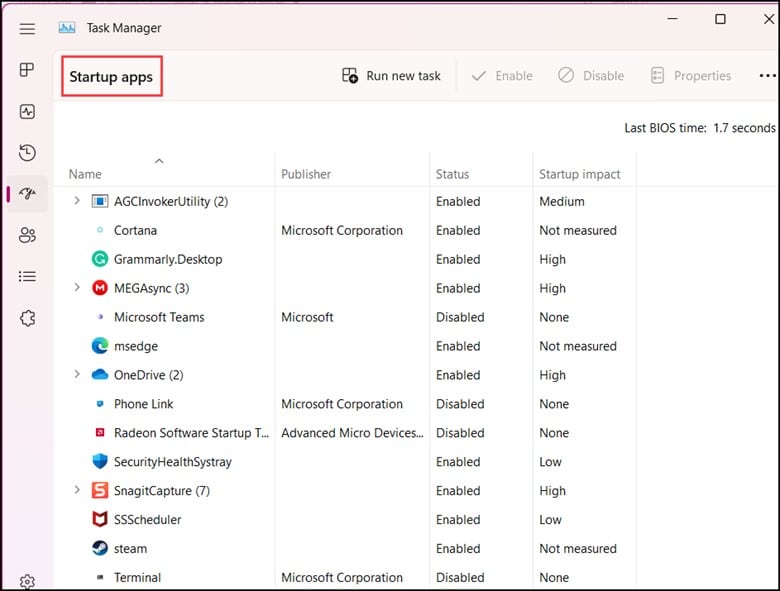780x591 pixels.
Task: Click the msedge browser icon
Action: [x=100, y=346]
